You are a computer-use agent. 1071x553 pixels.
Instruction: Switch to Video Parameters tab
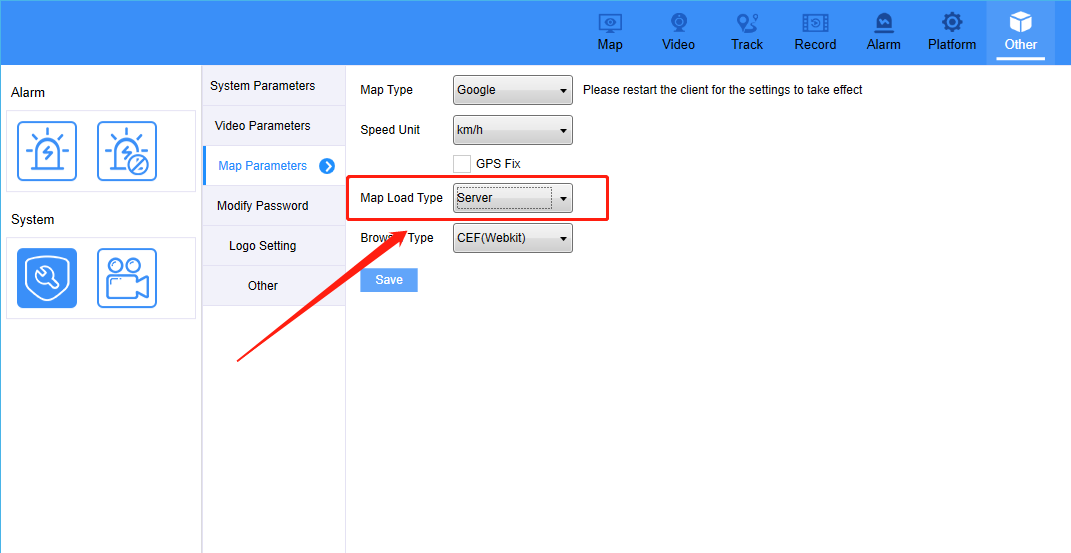point(274,126)
